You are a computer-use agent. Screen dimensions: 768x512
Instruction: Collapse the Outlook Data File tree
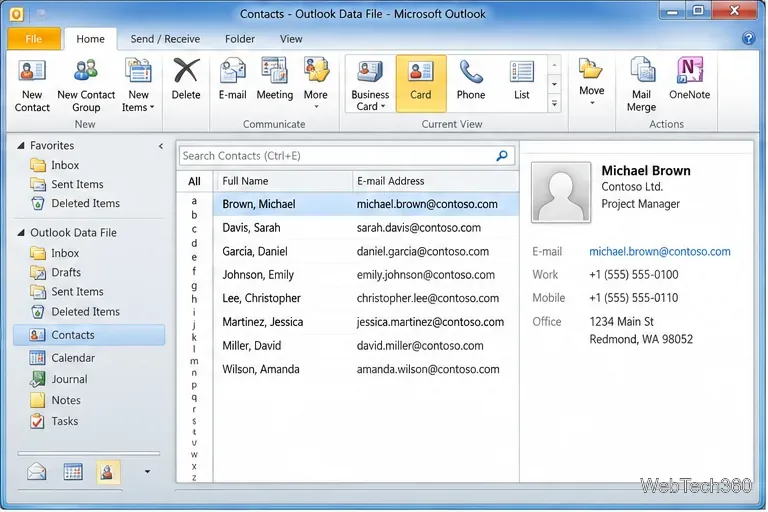pyautogui.click(x=21, y=233)
